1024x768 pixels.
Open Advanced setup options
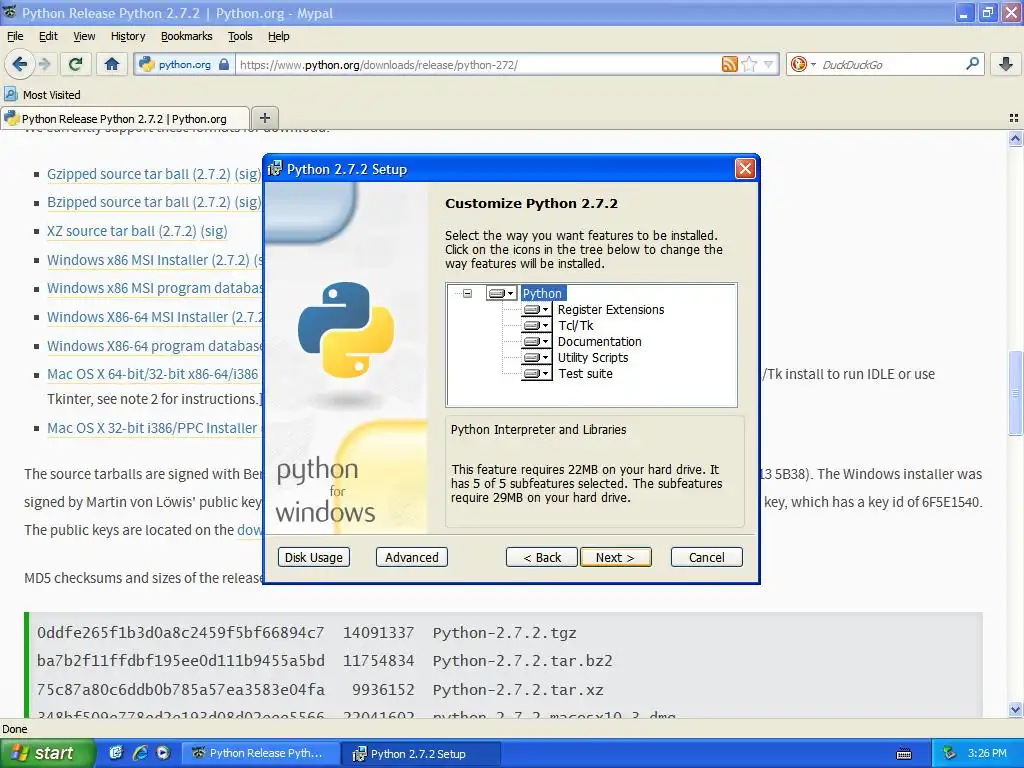[411, 557]
